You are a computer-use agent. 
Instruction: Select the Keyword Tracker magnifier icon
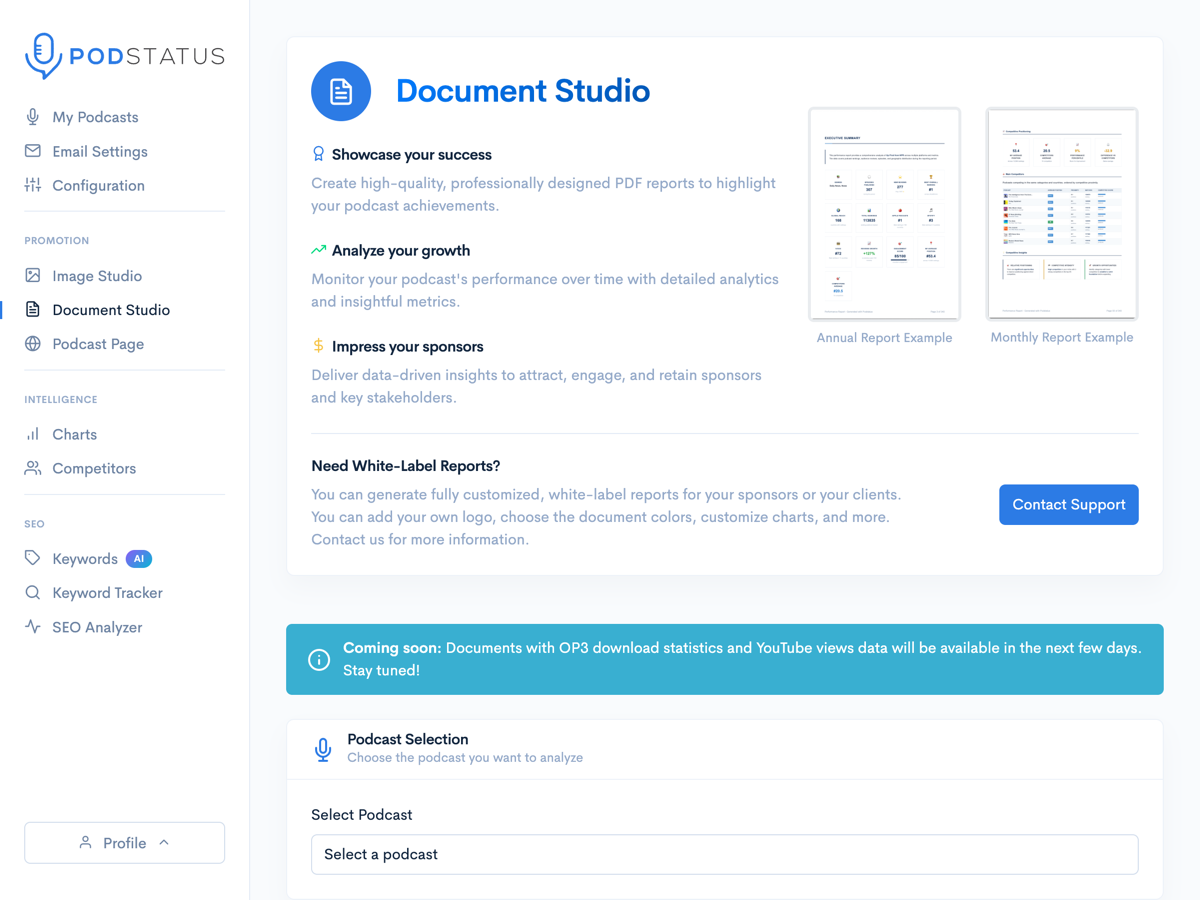(33, 592)
